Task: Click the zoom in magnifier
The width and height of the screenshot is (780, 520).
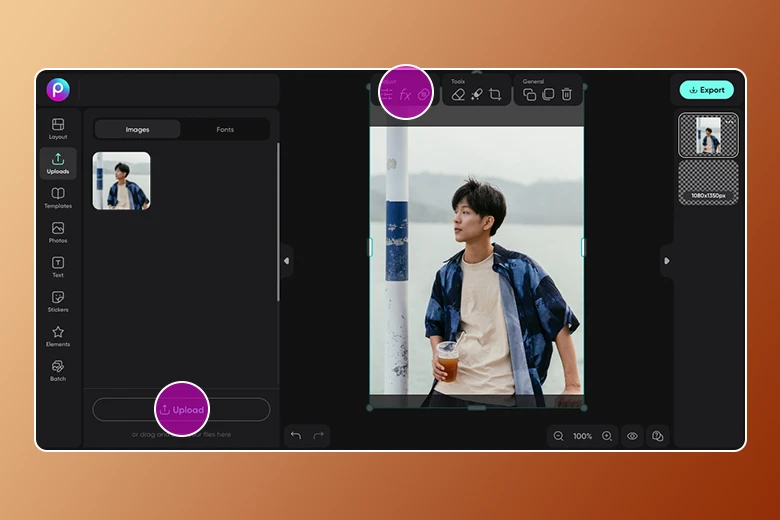Action: pyautogui.click(x=607, y=436)
